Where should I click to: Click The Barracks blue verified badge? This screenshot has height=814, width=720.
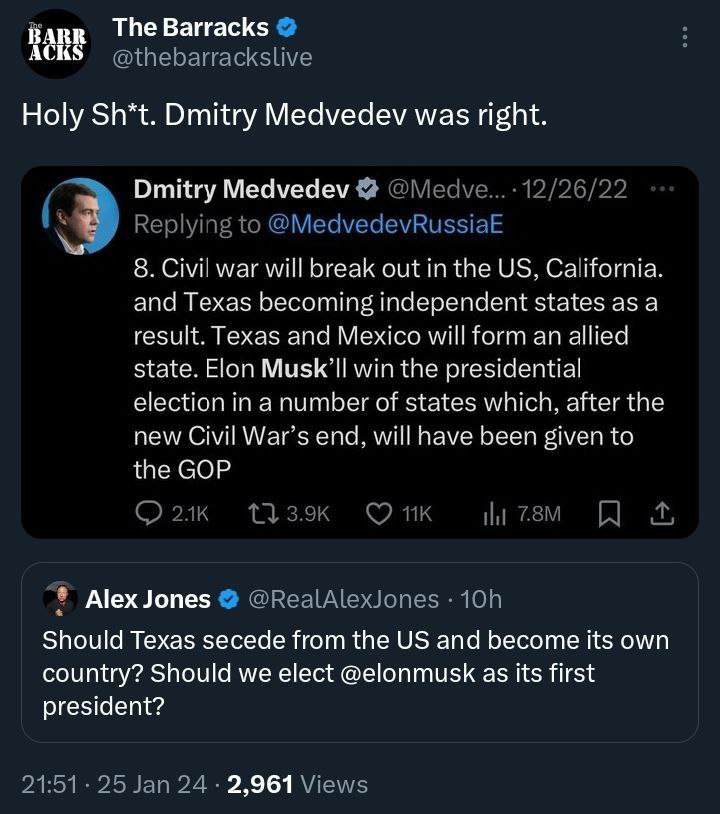pyautogui.click(x=286, y=27)
